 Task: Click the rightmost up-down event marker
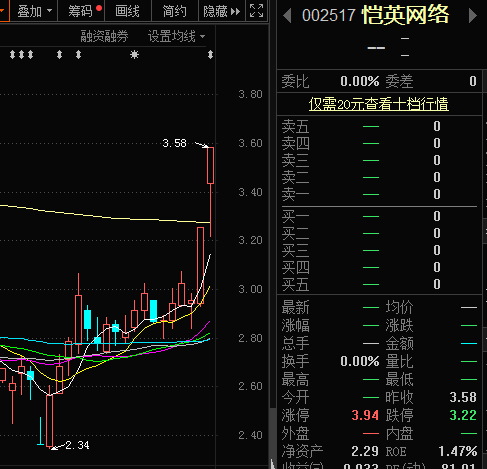pos(210,54)
